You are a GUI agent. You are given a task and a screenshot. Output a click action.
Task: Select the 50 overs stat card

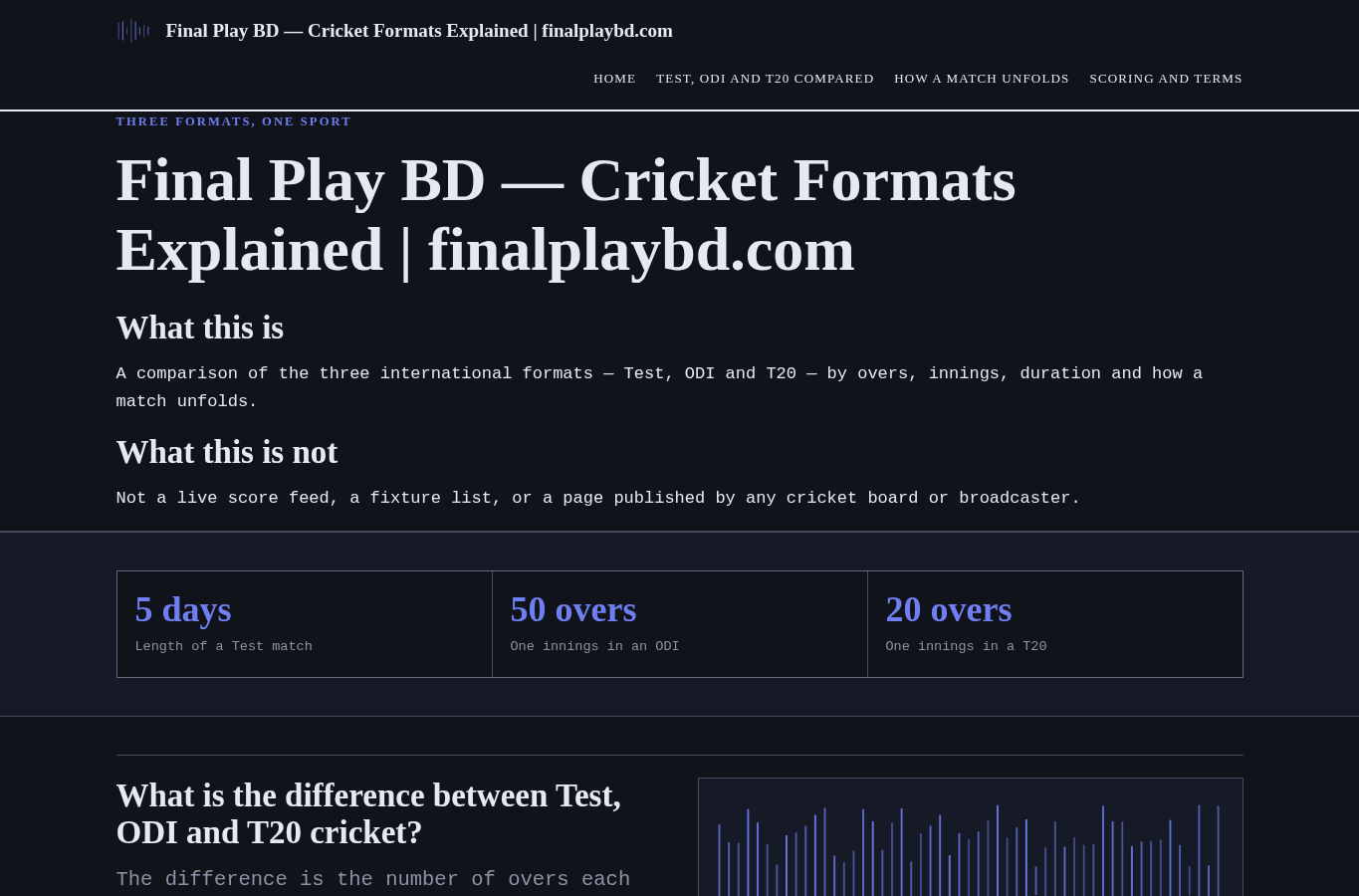[x=680, y=624]
